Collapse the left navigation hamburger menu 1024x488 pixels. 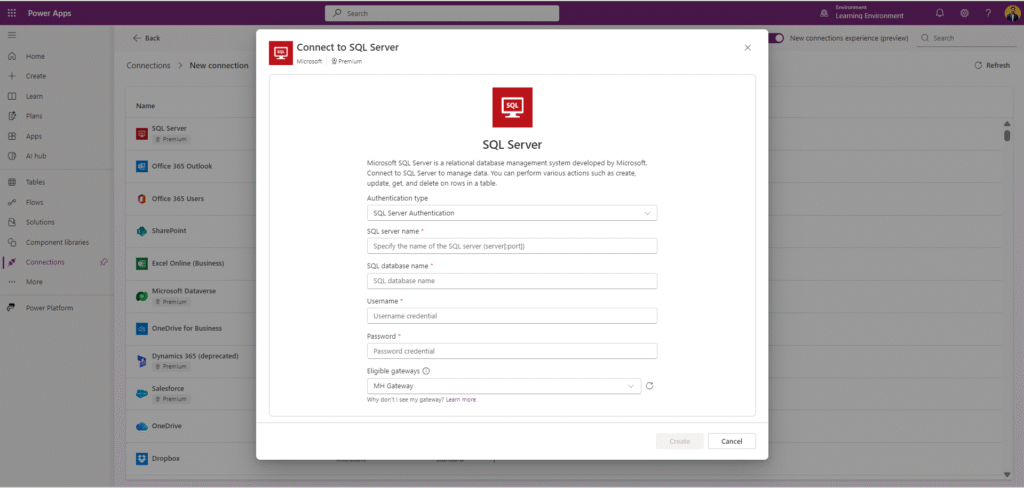tap(12, 35)
